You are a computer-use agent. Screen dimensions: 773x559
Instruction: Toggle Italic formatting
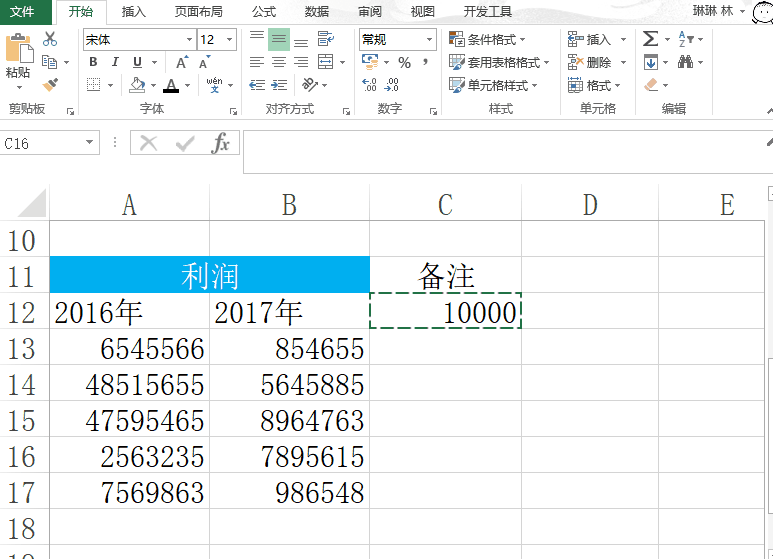(115, 62)
